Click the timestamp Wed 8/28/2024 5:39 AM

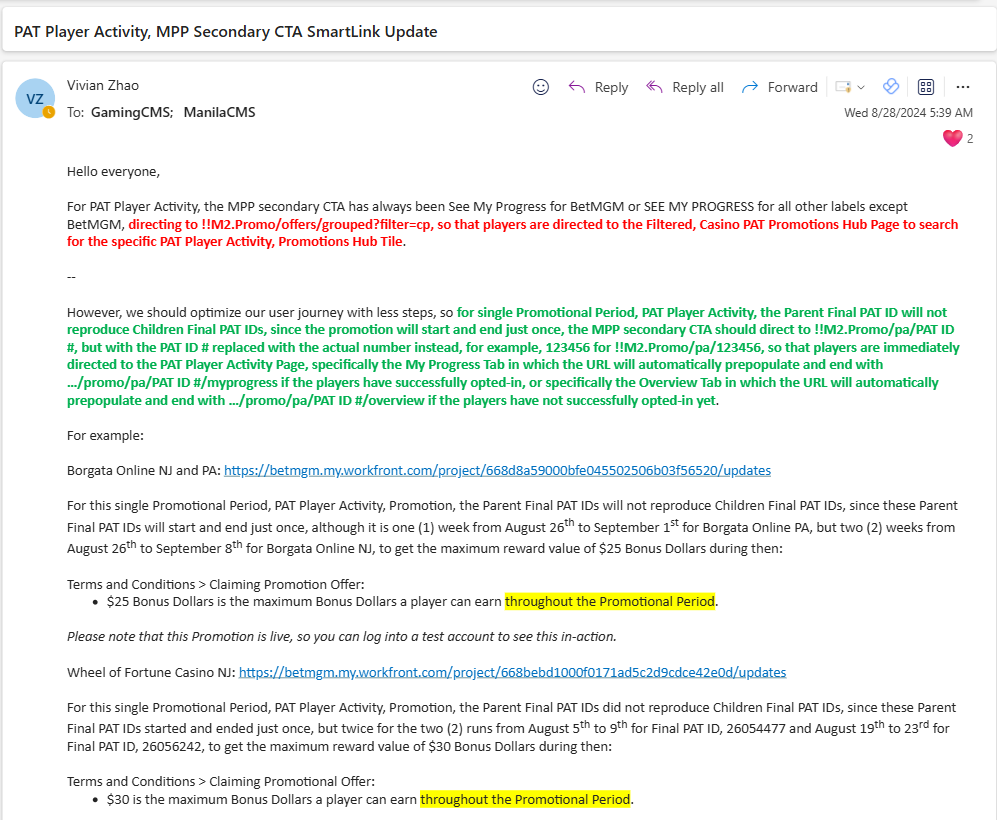[908, 113]
